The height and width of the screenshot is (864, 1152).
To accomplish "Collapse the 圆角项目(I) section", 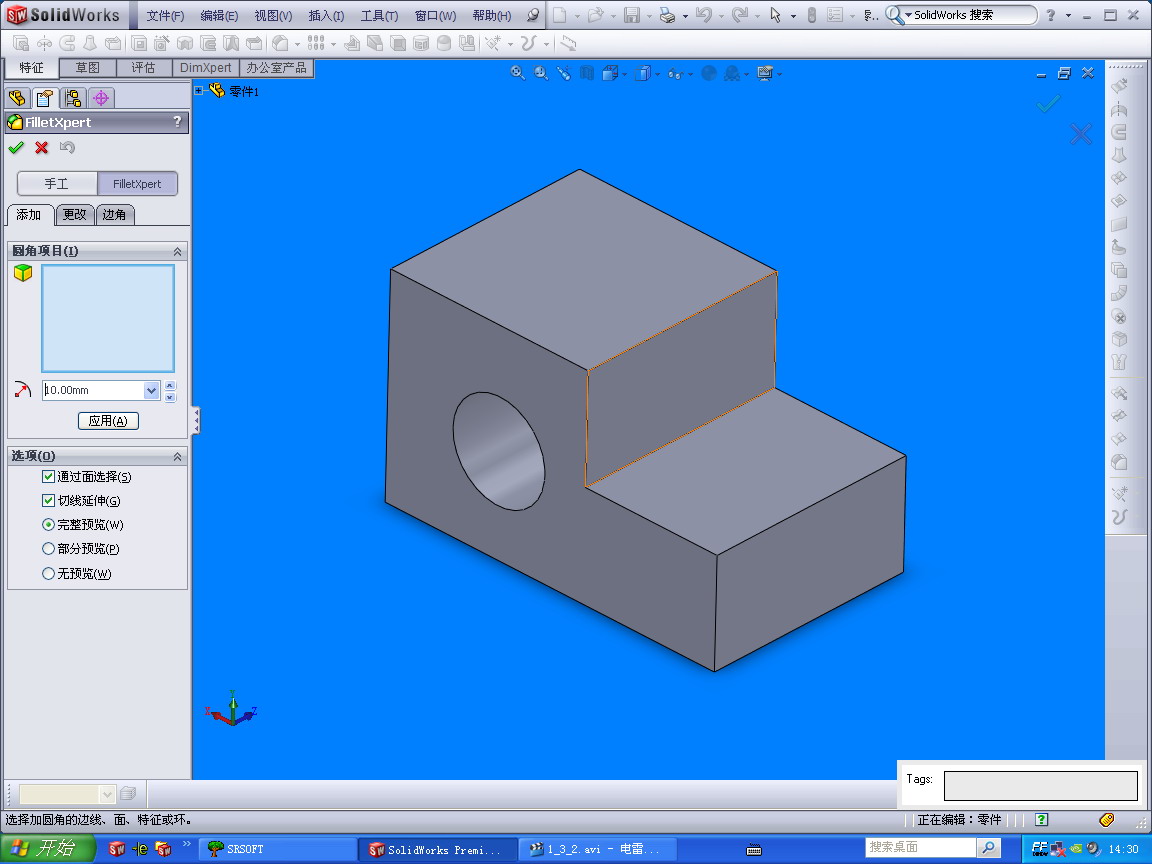I will pos(177,251).
